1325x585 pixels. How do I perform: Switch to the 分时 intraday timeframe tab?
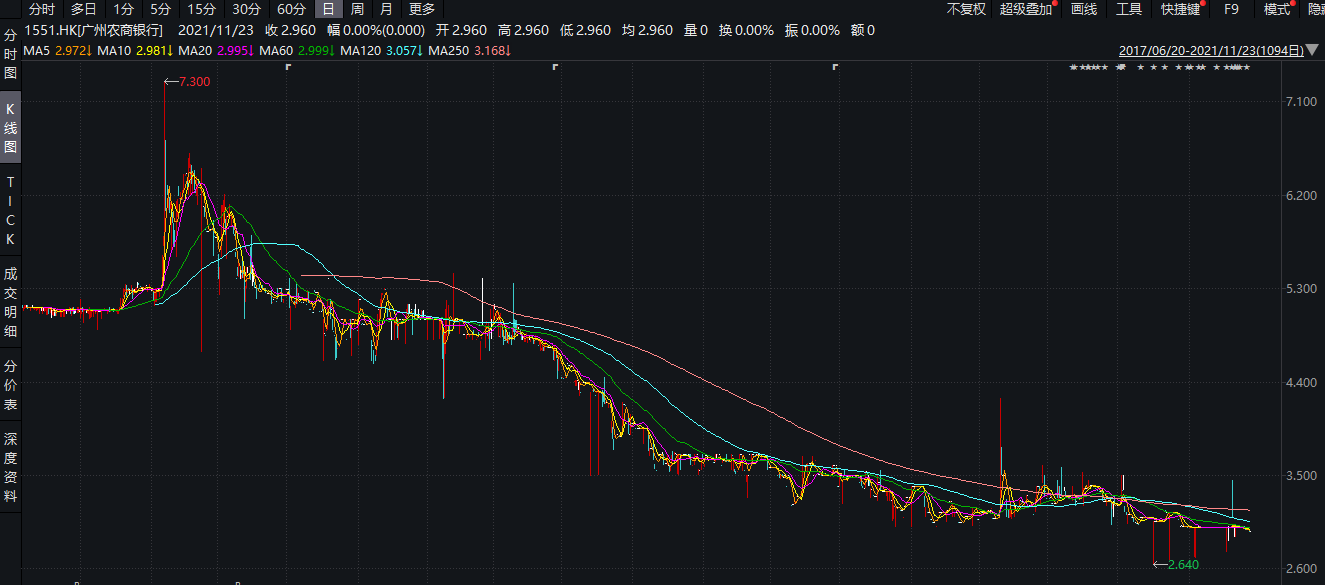[42, 9]
